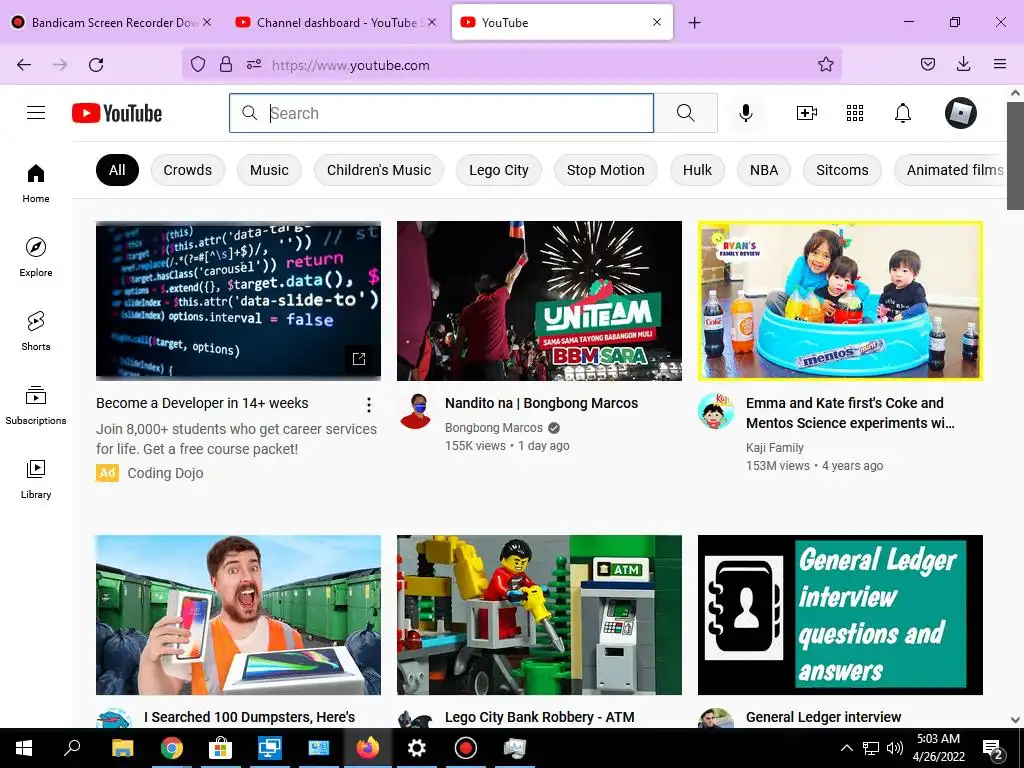Screen dimensions: 1024x768
Task: Open the General Ledger interview thumbnail
Action: [840, 615]
